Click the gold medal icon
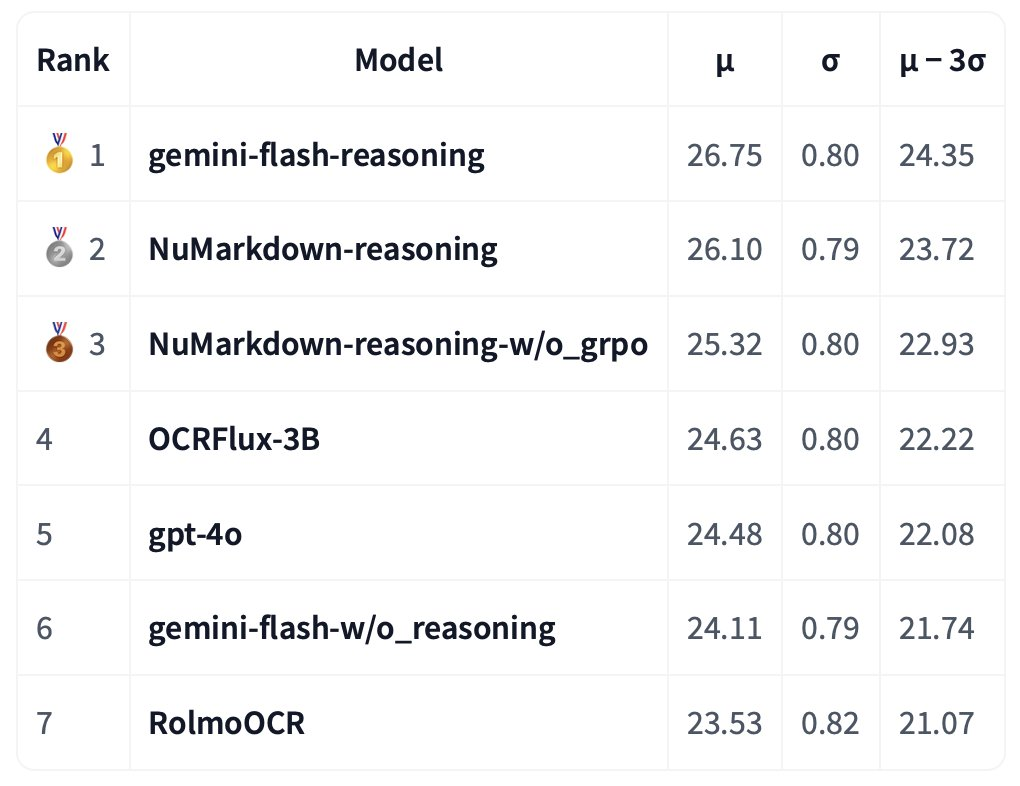Viewport: 1020px width, 786px height. pos(59,154)
